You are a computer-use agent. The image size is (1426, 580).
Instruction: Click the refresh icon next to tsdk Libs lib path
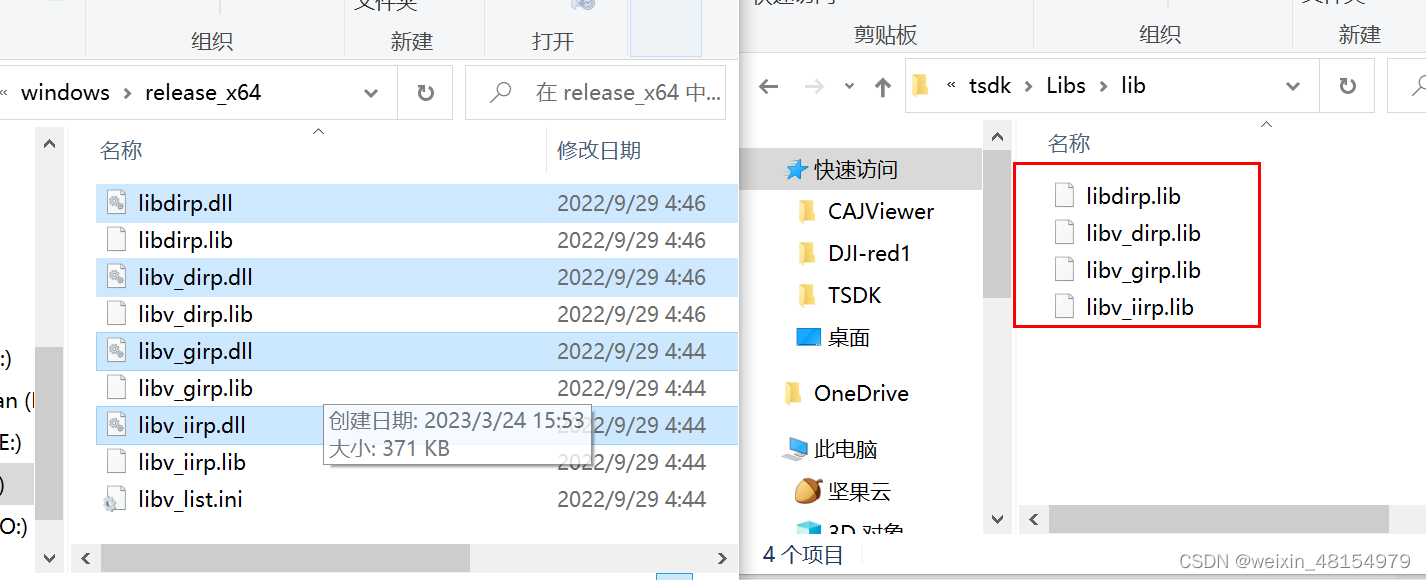pos(1347,86)
